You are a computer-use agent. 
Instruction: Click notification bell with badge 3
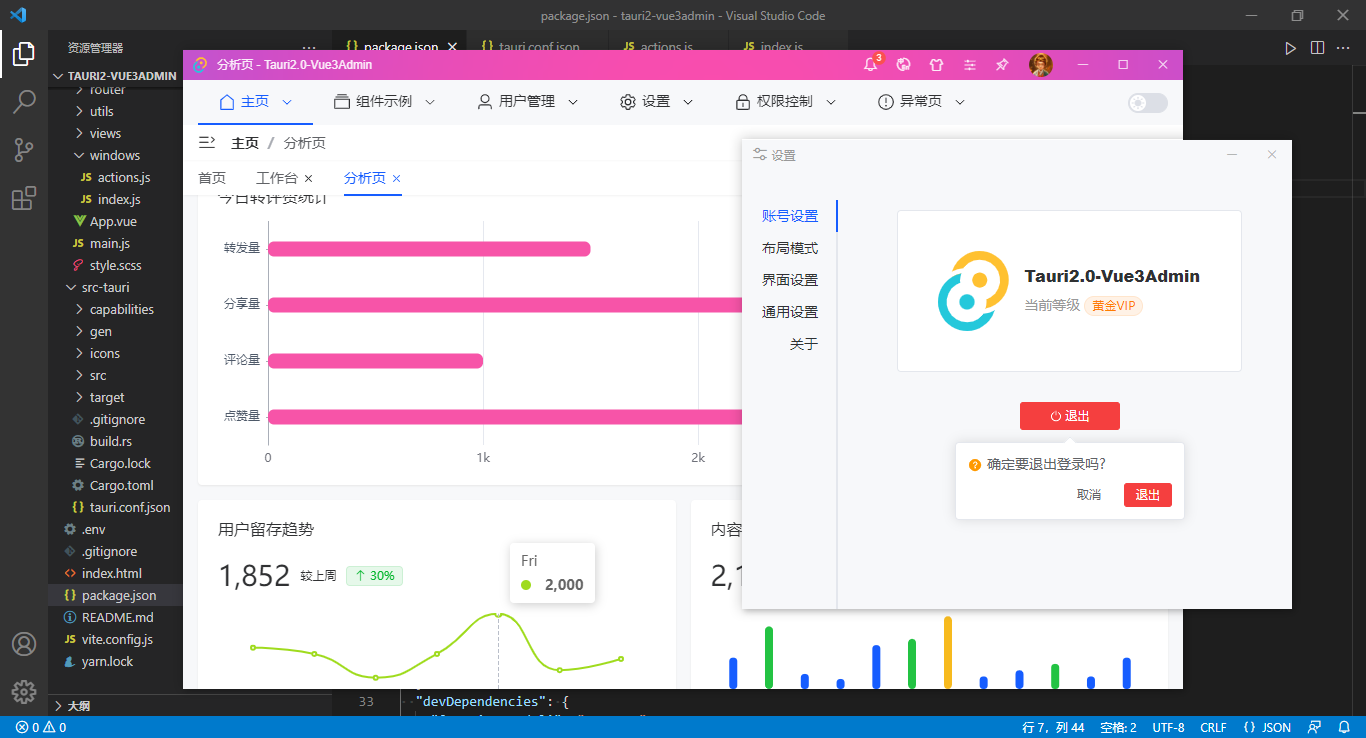[x=871, y=65]
